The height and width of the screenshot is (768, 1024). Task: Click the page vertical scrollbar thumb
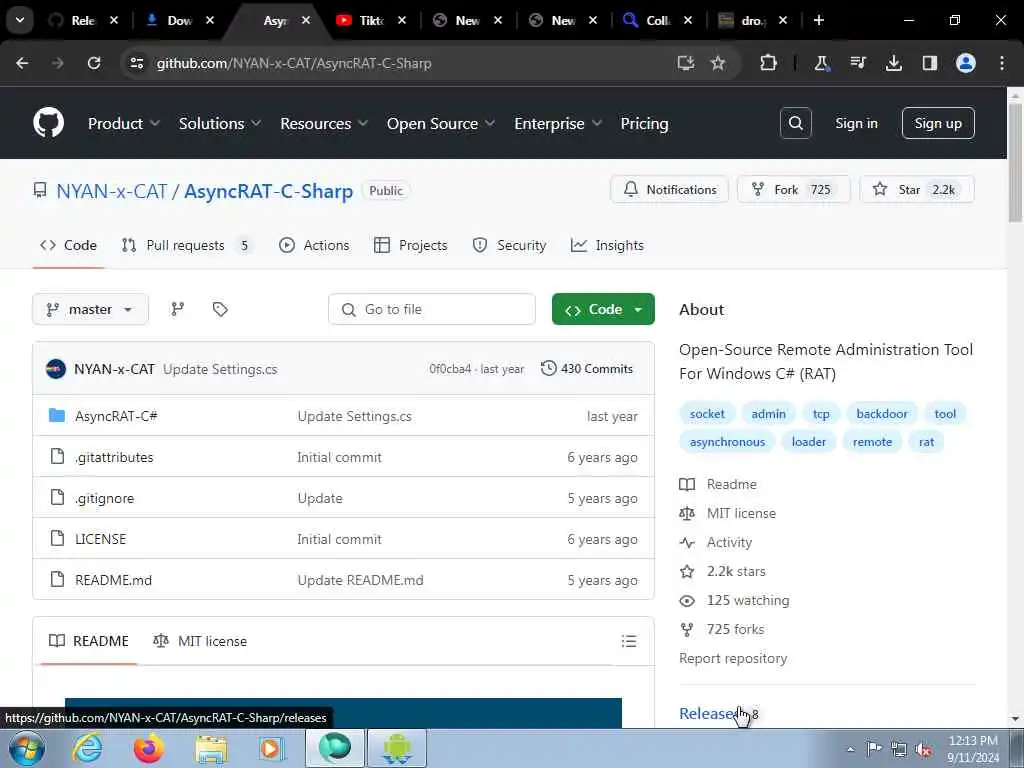pyautogui.click(x=1015, y=161)
